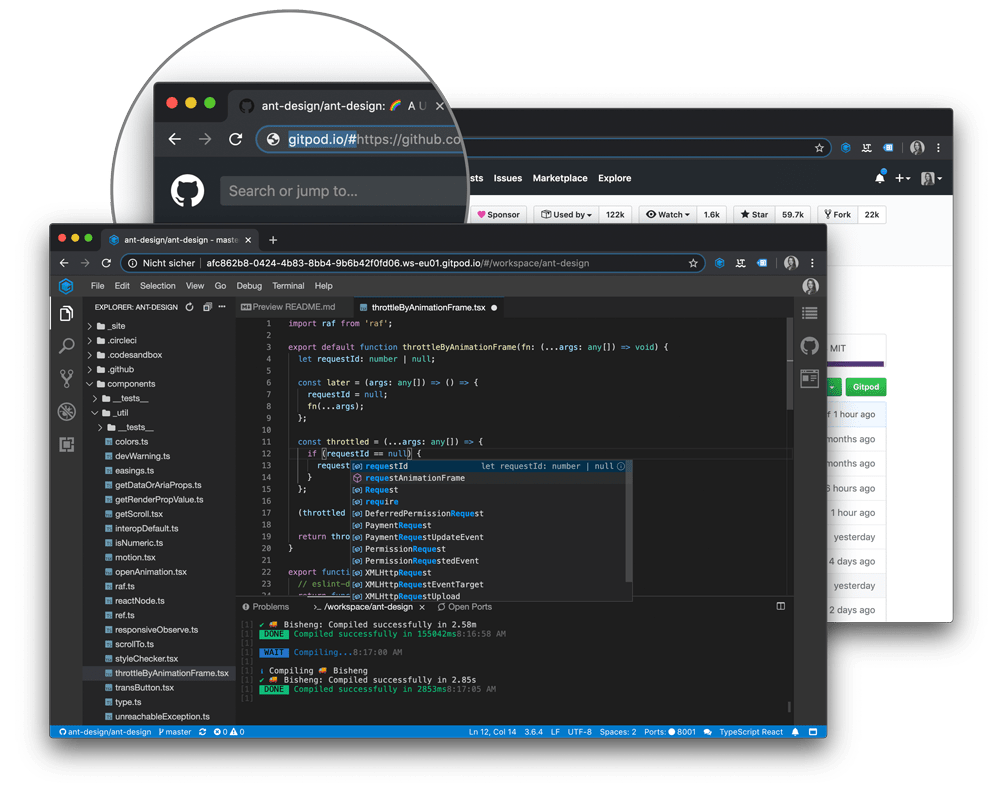Open new tab in front browser window
The width and height of the screenshot is (1000, 795).
(273, 240)
